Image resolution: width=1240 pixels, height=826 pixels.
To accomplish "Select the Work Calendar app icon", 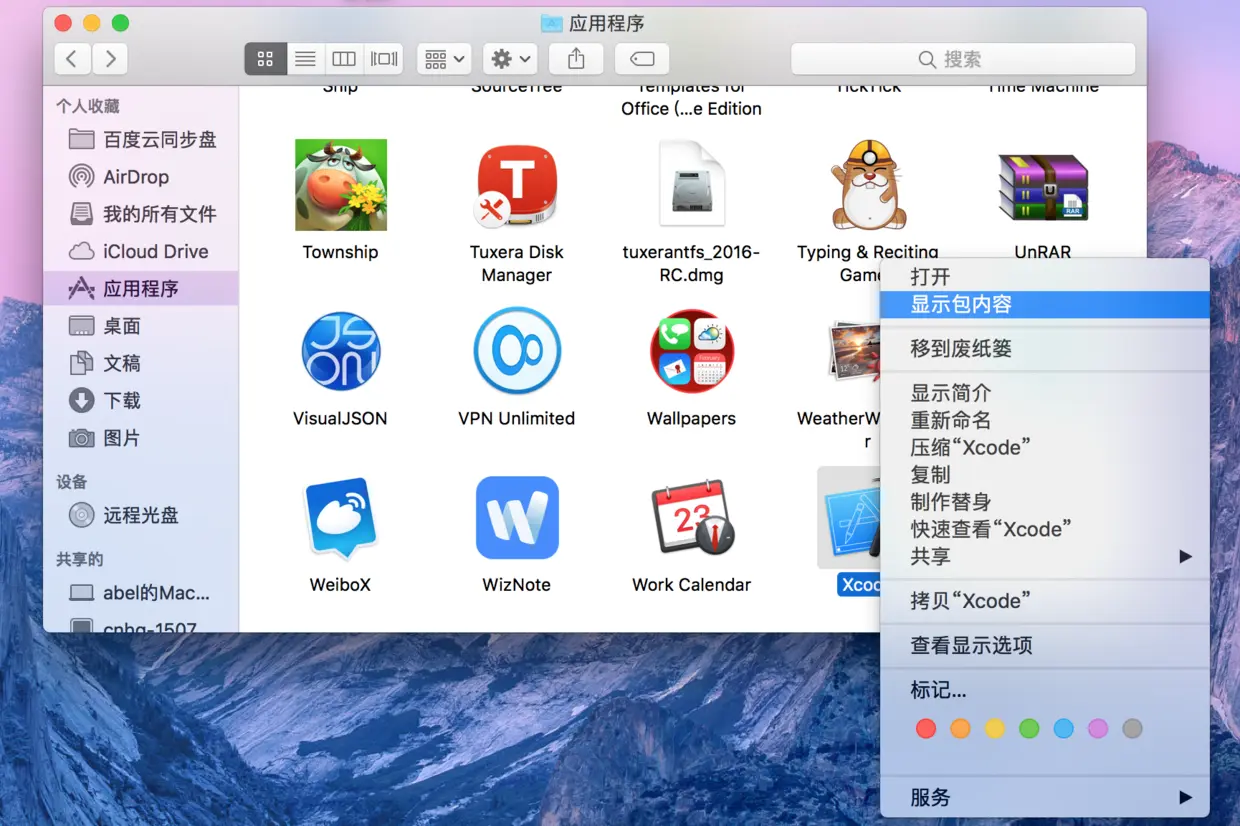I will (692, 518).
